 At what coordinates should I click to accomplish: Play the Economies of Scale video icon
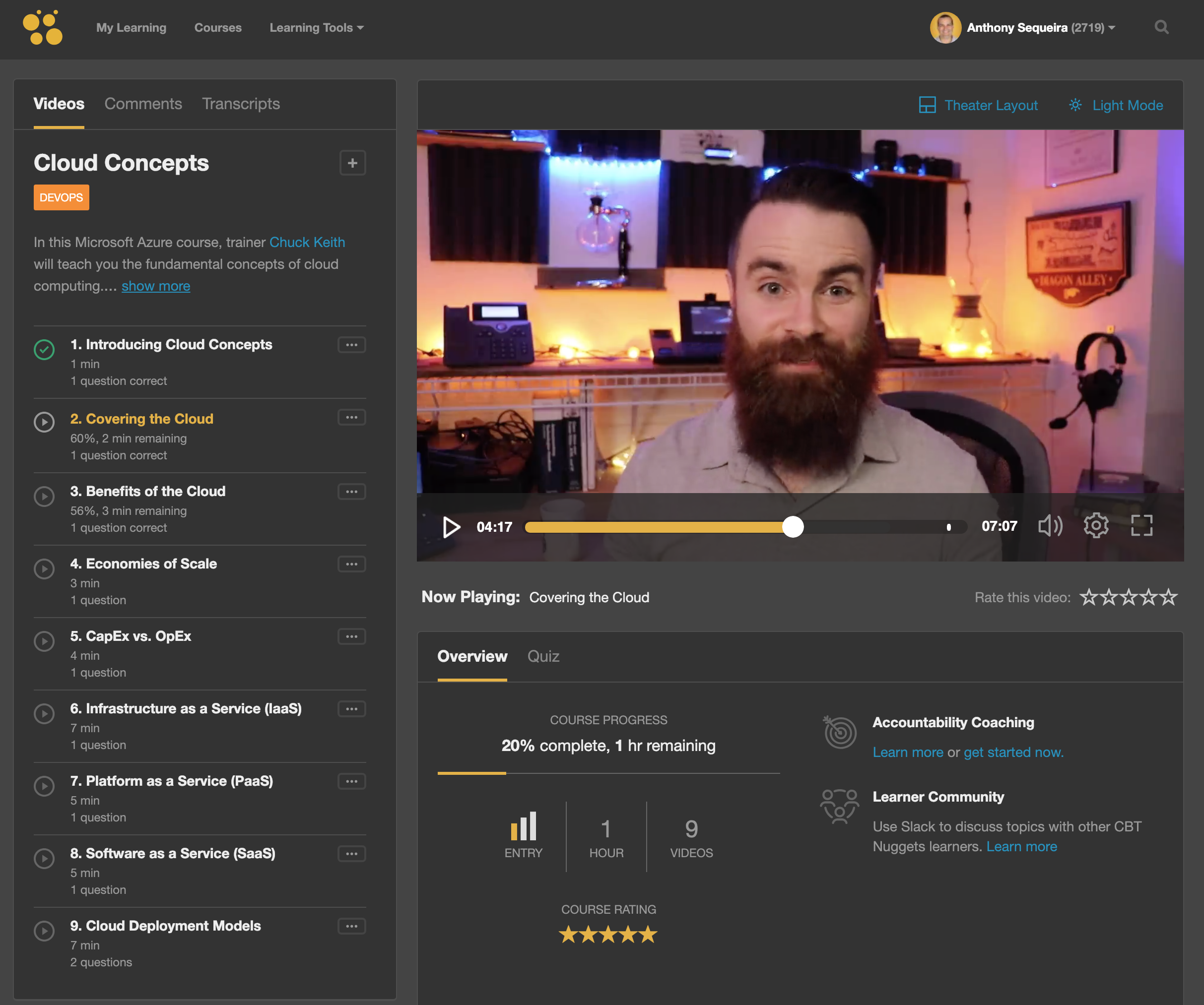click(x=44, y=568)
